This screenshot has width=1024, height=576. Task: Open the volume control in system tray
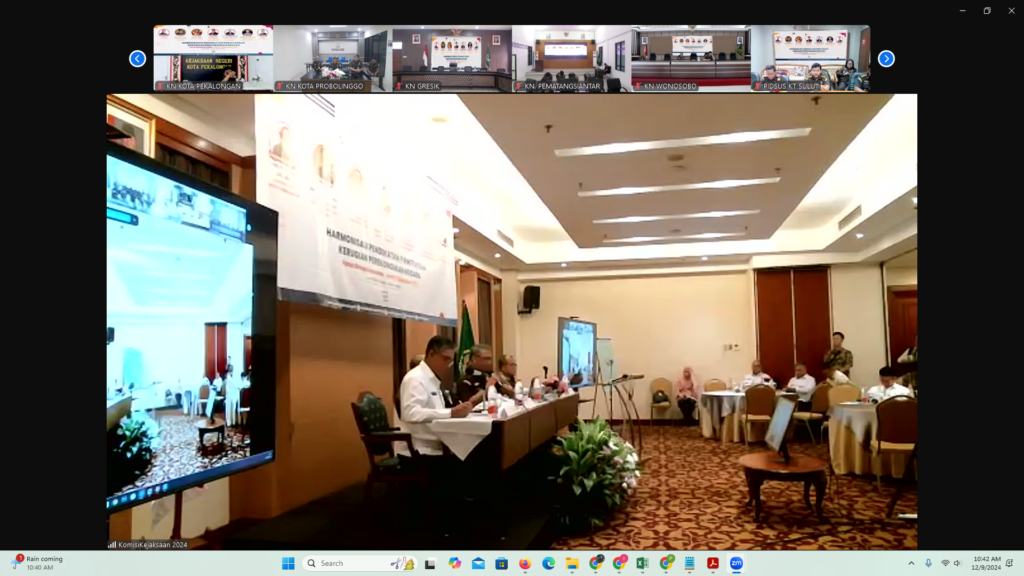tap(958, 563)
